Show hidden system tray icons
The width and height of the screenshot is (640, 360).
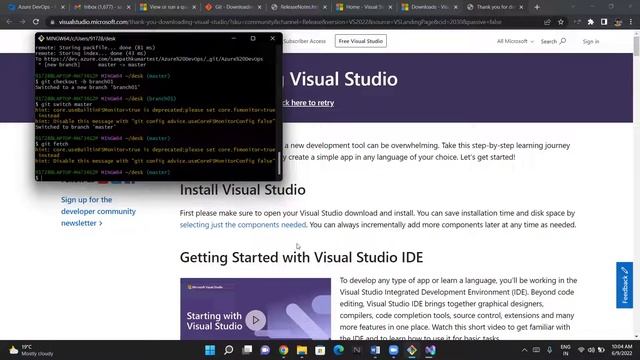tap(524, 350)
